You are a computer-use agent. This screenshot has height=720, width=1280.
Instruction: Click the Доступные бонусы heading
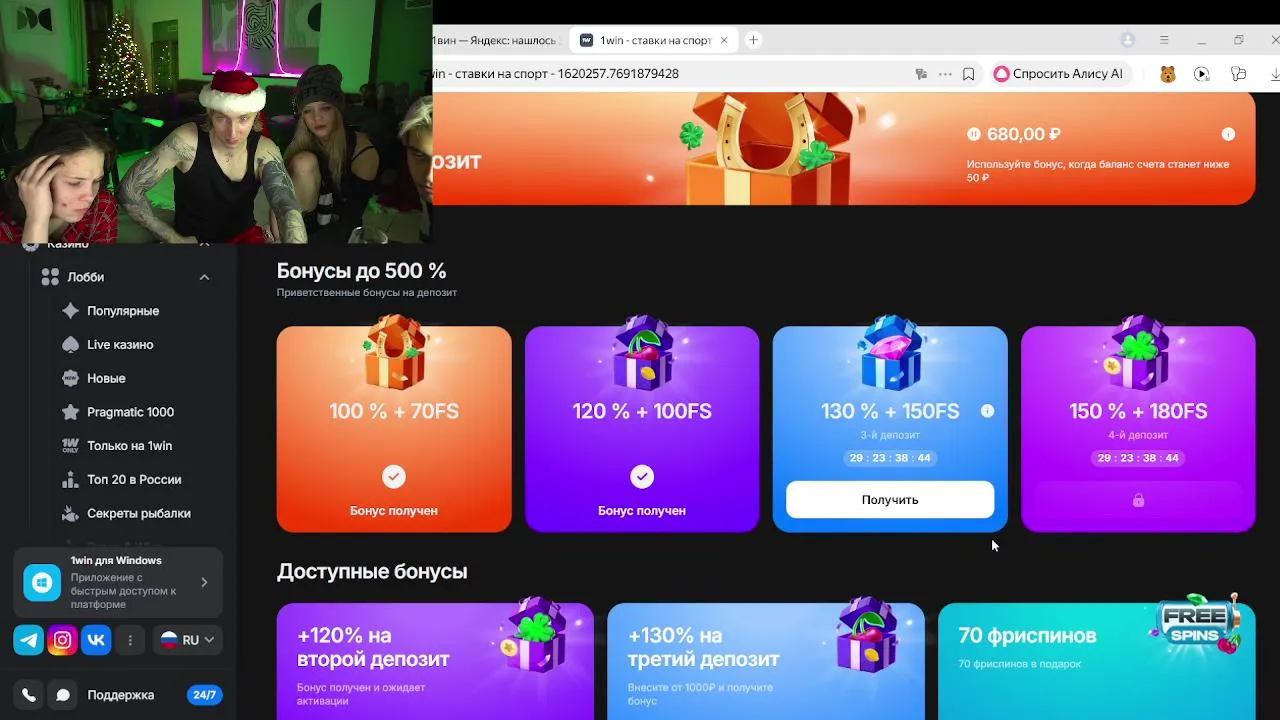[372, 572]
